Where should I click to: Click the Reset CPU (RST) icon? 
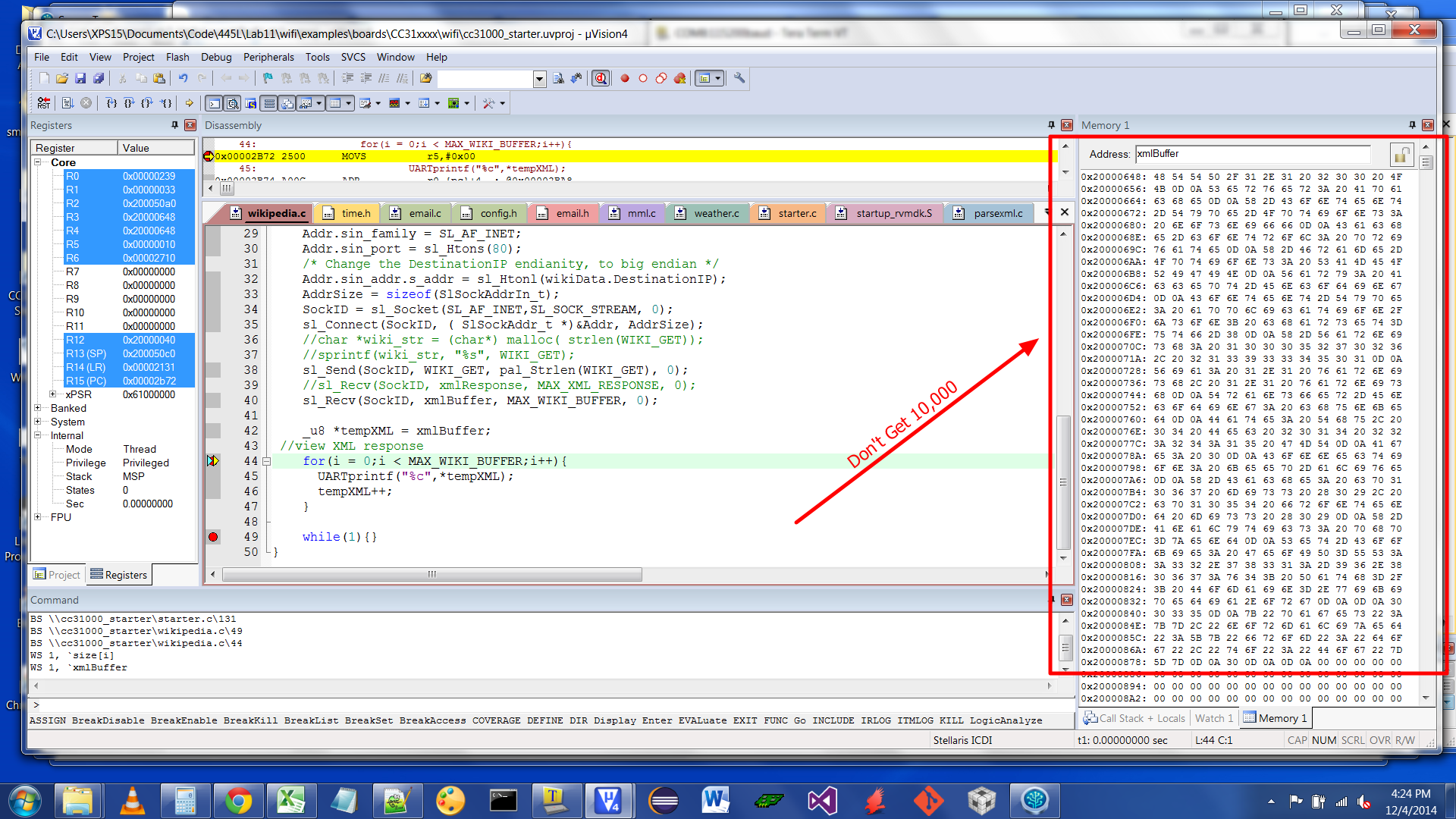[x=44, y=103]
